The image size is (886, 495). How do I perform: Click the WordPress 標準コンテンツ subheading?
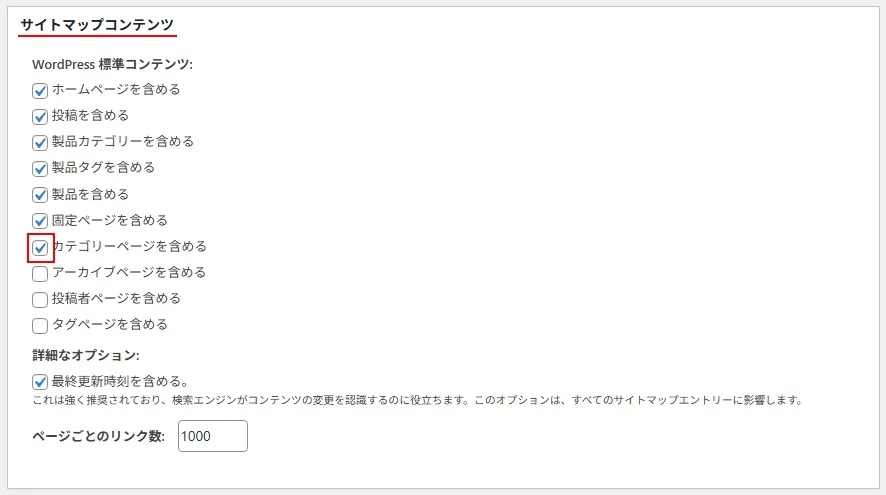[112, 64]
